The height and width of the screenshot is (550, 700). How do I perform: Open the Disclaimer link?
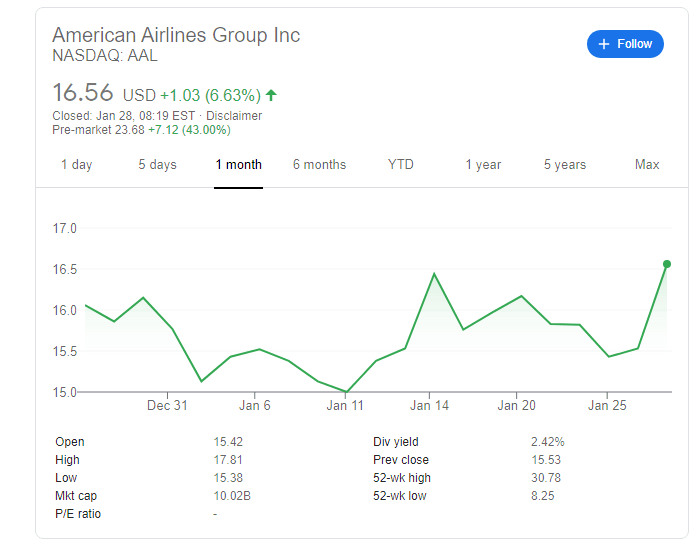click(234, 116)
